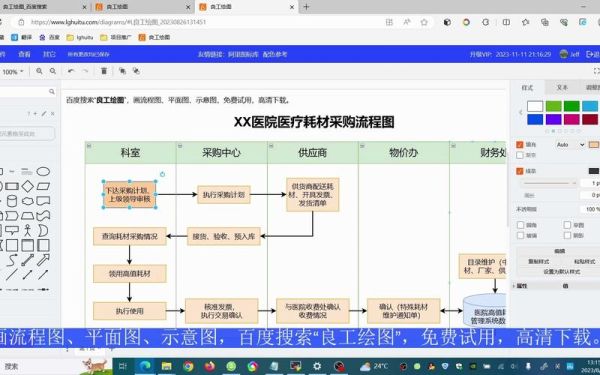This screenshot has height=375, width=600.
Task: Click the zoom out magnifier icon
Action: tap(53, 71)
